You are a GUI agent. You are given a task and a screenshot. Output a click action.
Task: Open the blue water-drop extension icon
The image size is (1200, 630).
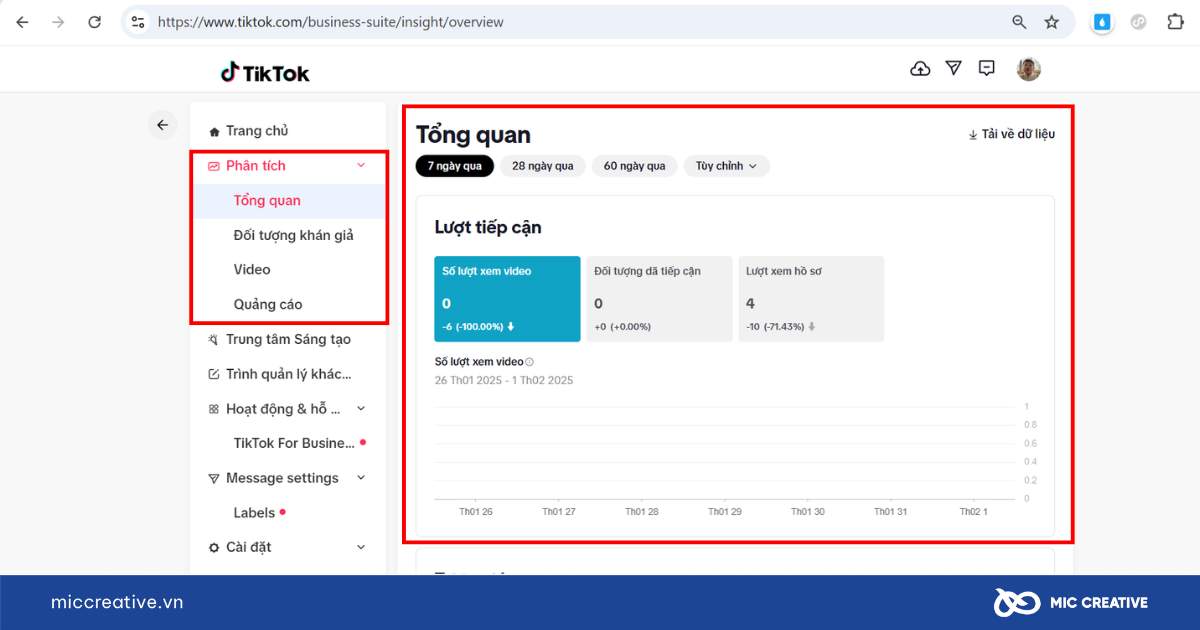pyautogui.click(x=1102, y=21)
